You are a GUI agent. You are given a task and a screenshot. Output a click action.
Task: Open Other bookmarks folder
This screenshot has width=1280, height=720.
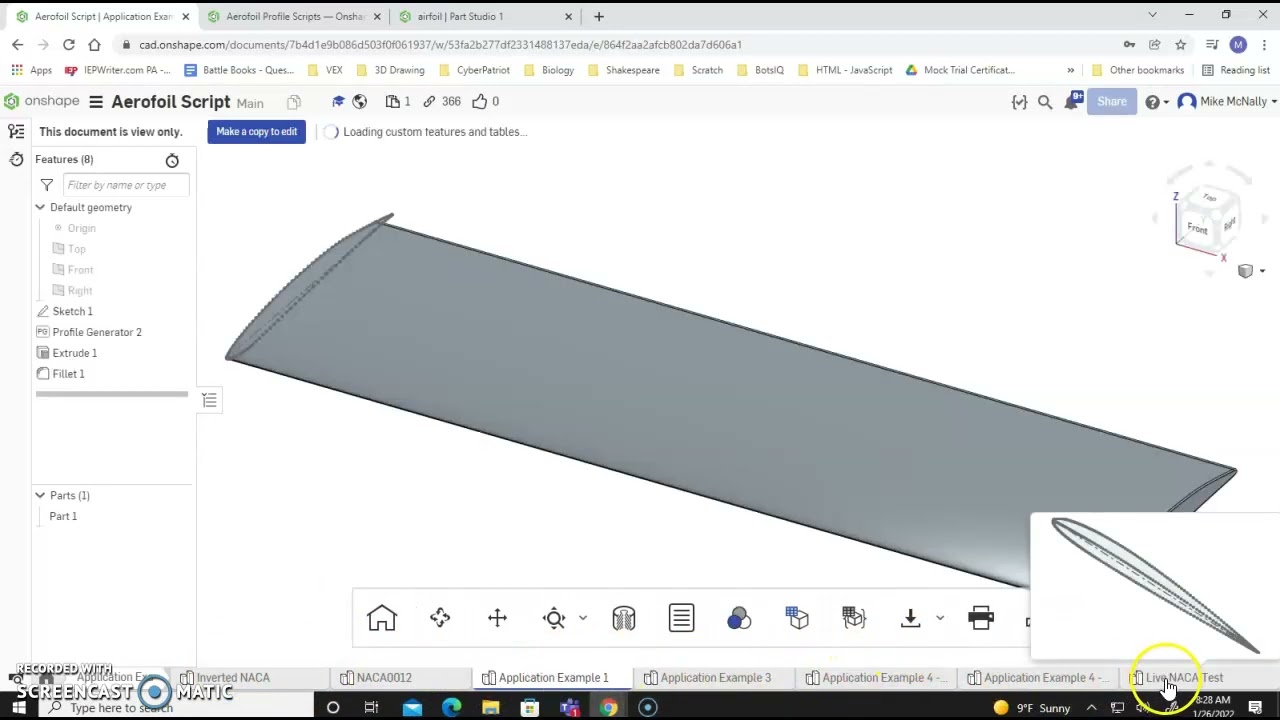point(1138,70)
